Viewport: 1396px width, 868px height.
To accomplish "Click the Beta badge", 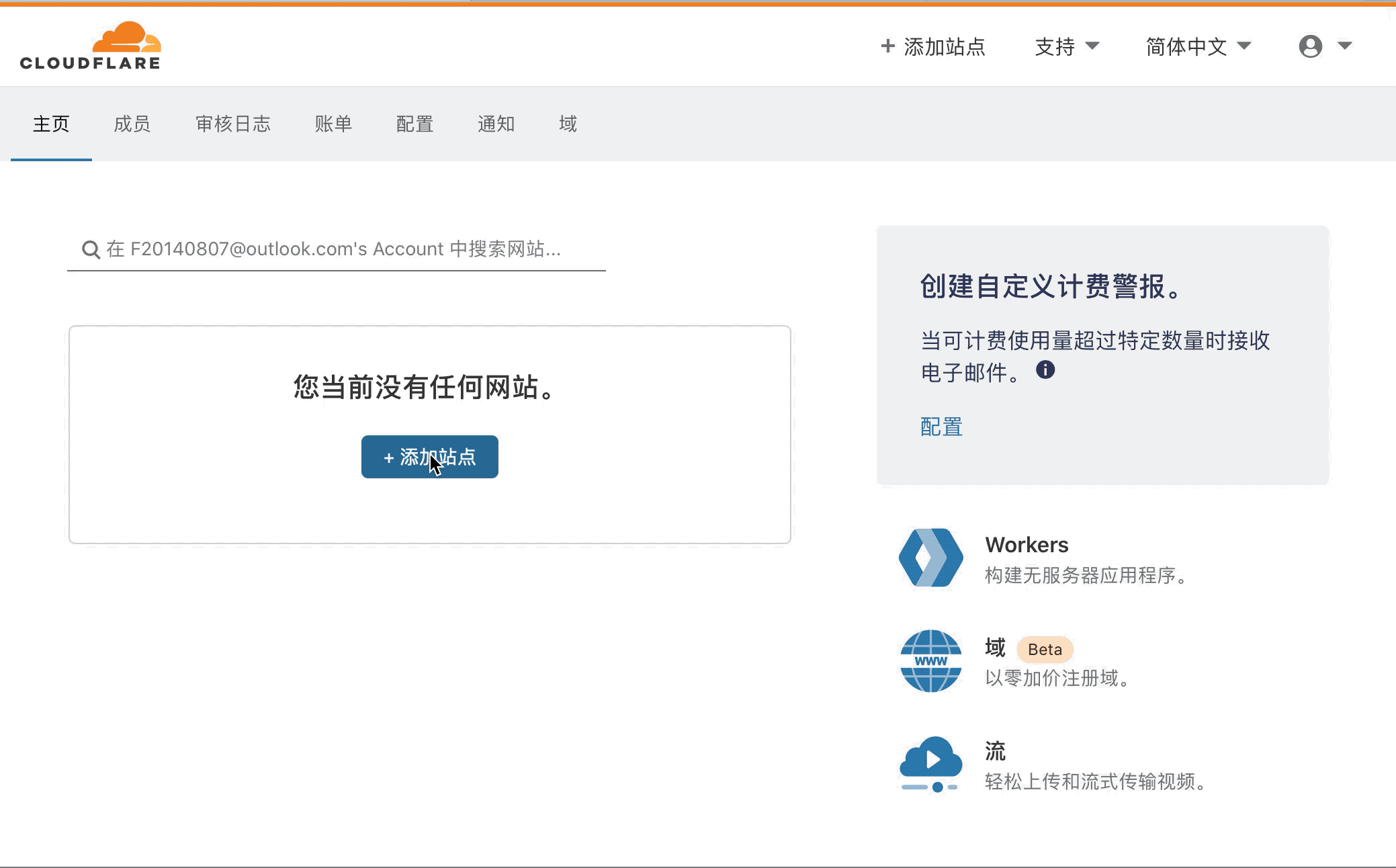I will click(x=1045, y=649).
